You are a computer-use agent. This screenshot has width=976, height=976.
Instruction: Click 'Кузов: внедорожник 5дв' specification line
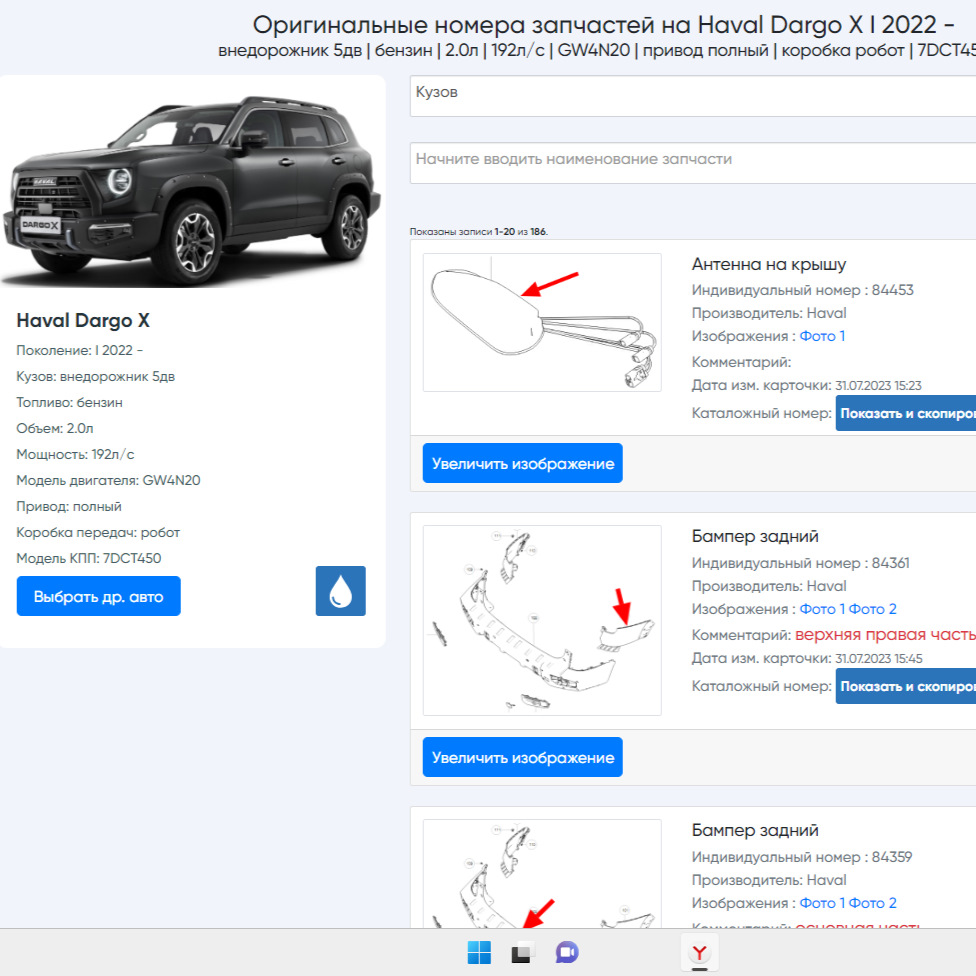pos(95,377)
